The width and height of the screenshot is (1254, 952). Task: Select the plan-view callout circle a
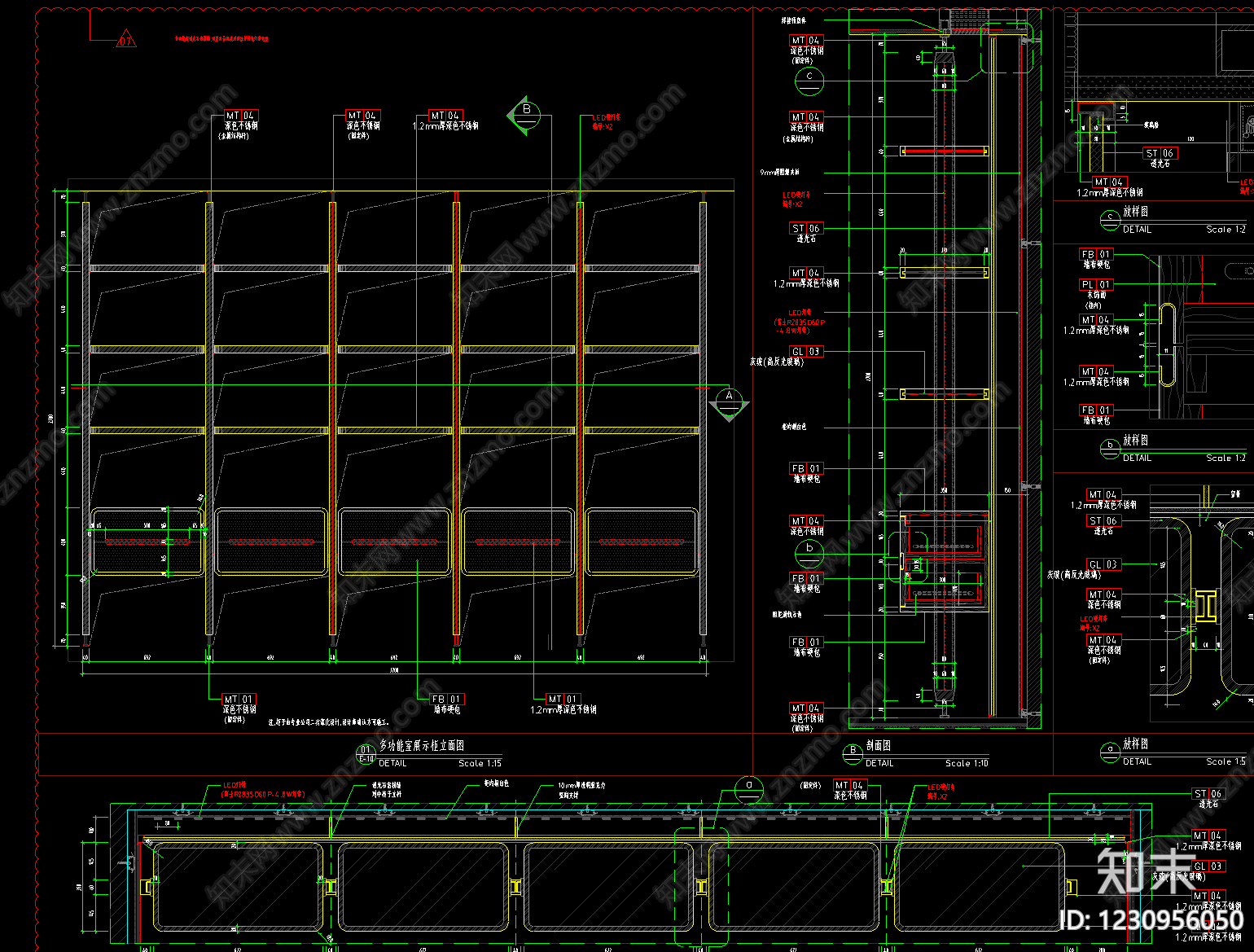pos(749,789)
